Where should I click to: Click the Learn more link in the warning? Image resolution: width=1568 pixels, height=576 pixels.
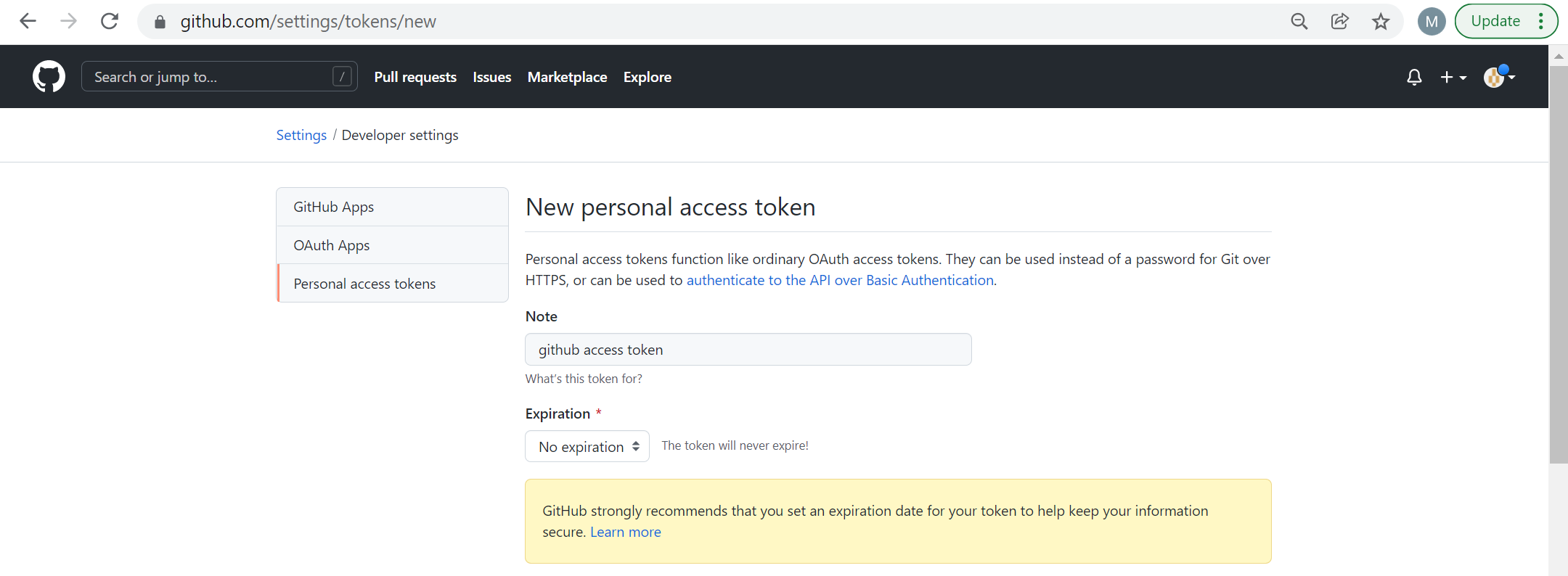point(626,532)
